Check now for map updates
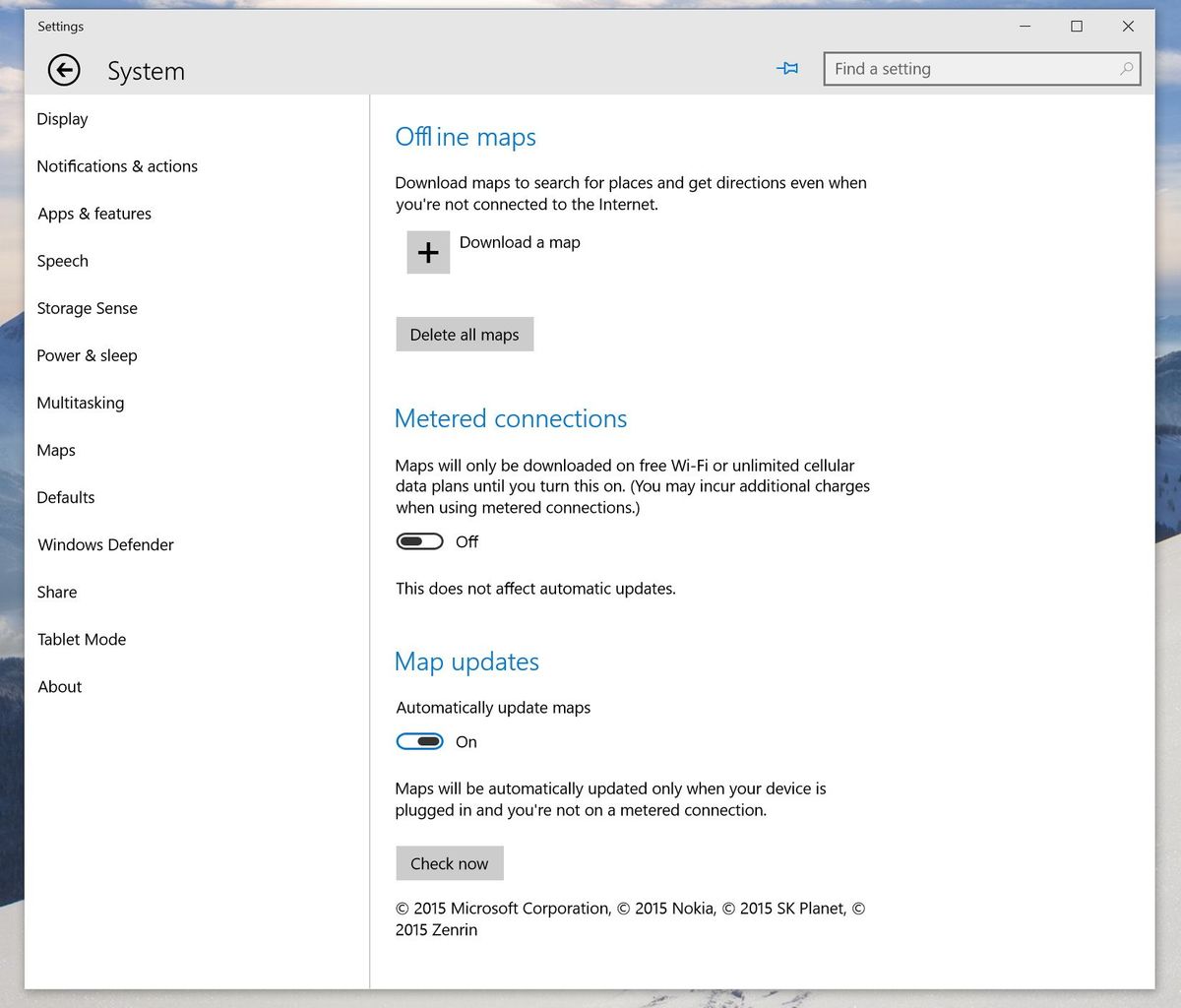This screenshot has width=1181, height=1008. tap(449, 862)
